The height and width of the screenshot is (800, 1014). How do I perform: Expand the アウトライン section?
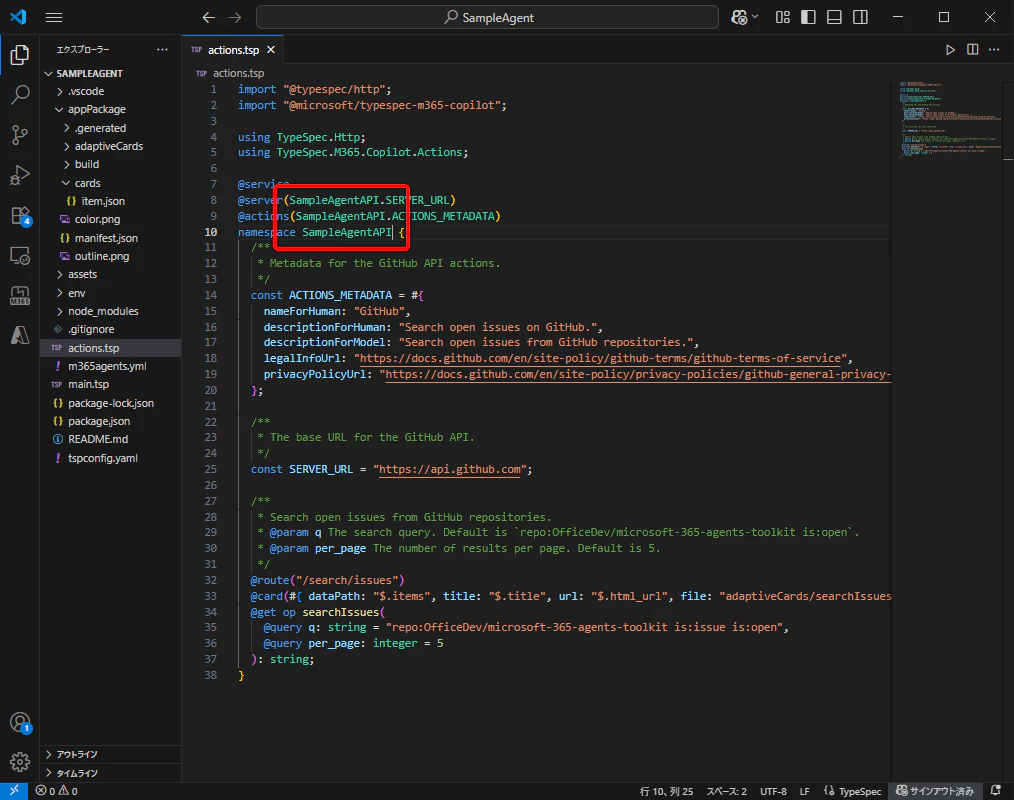point(111,754)
